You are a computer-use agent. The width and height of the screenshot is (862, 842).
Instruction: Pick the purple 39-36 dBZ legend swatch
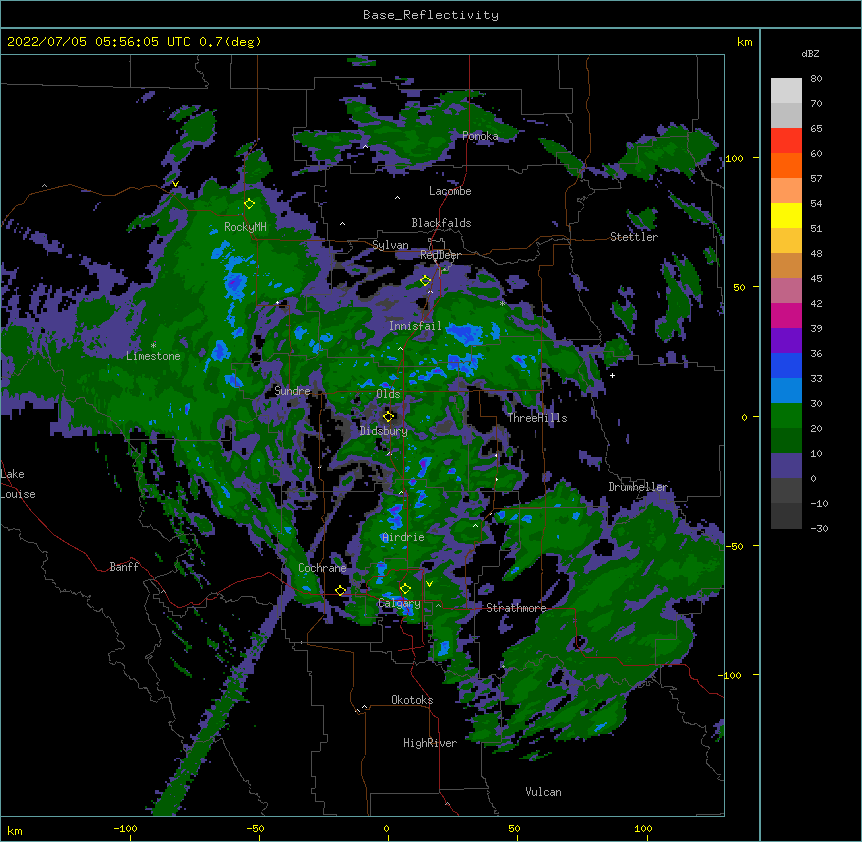(786, 340)
